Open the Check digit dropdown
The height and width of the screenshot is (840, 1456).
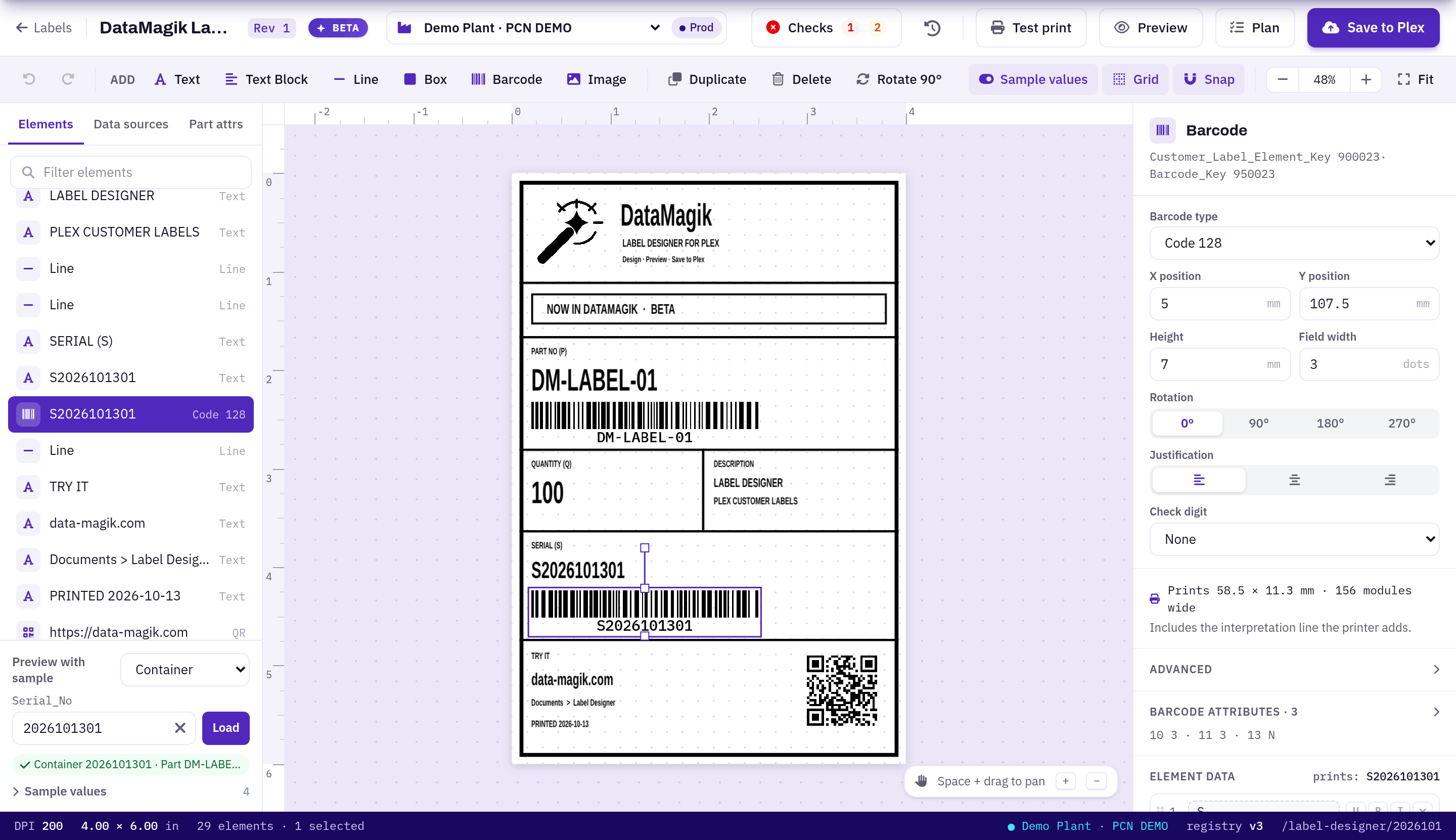point(1294,539)
